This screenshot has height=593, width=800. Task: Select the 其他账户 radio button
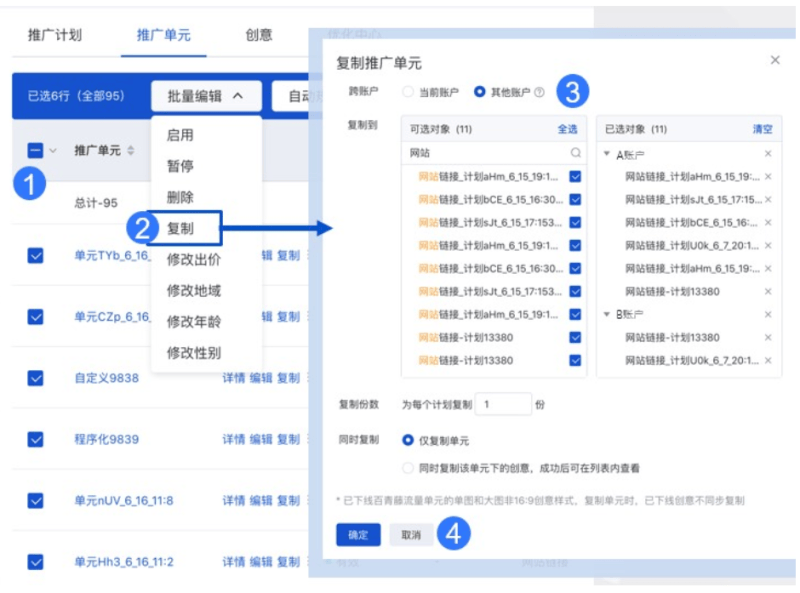pyautogui.click(x=479, y=92)
